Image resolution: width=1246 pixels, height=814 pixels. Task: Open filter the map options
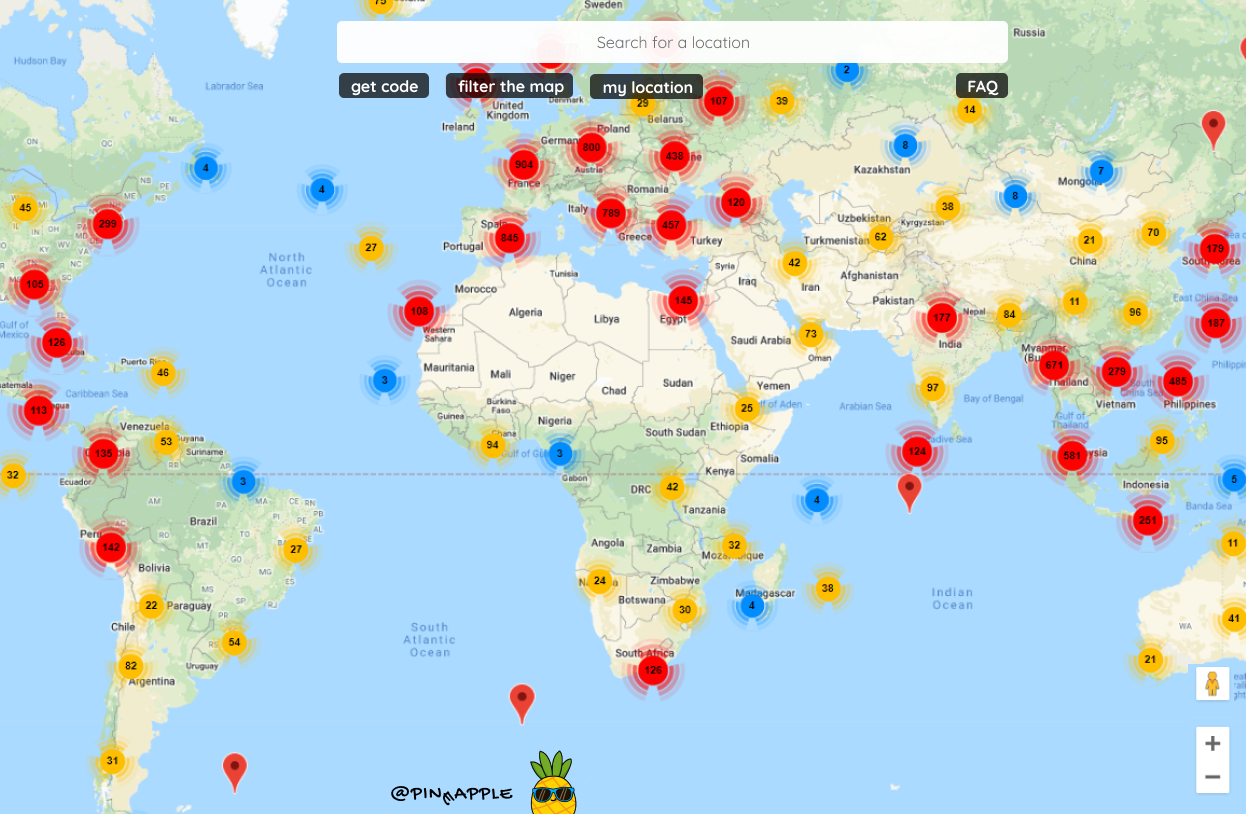pyautogui.click(x=511, y=86)
